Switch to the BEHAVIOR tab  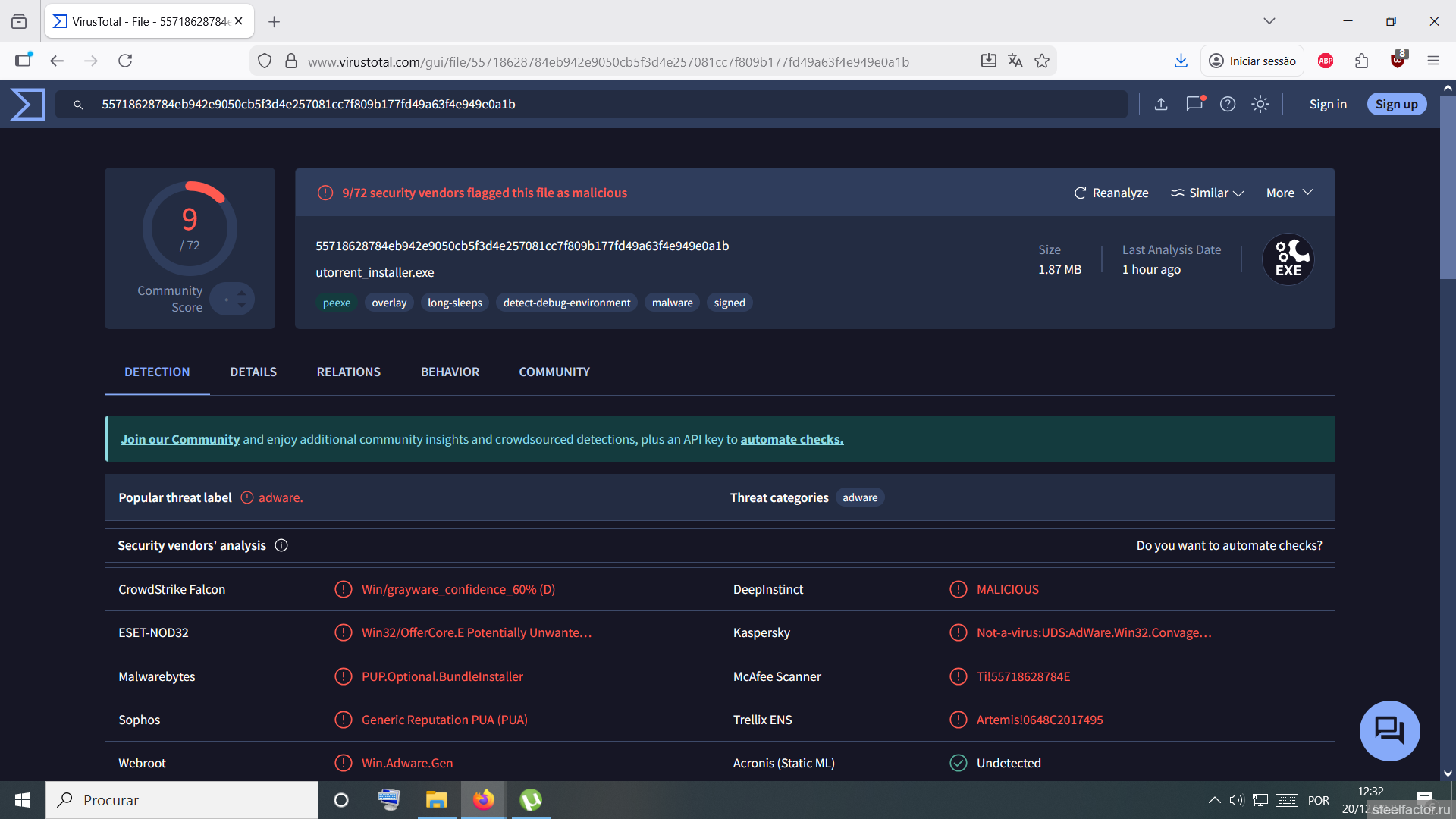point(450,372)
